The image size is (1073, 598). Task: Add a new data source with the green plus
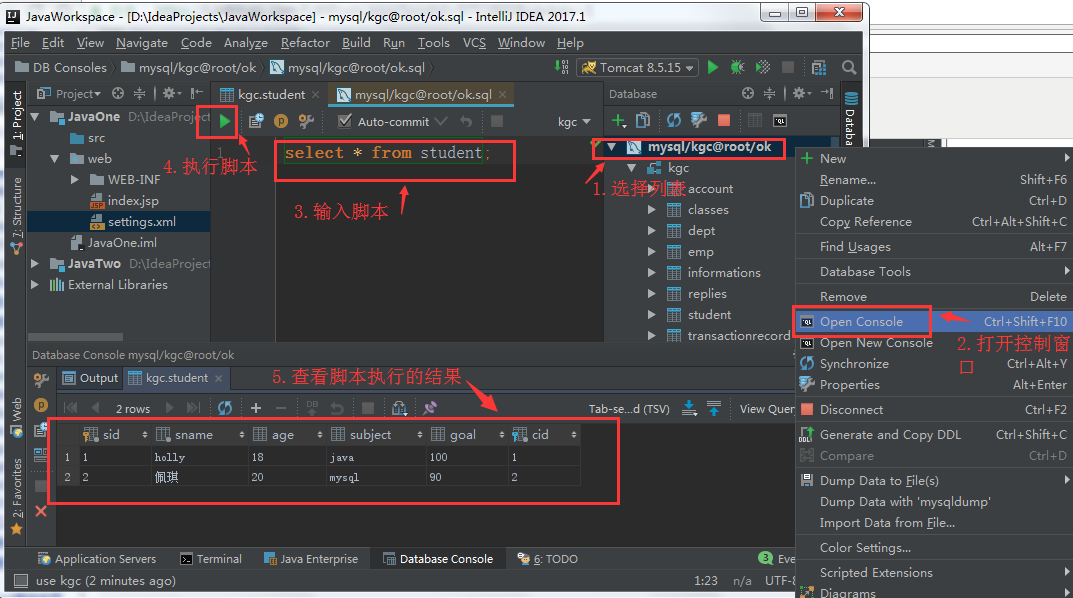(618, 121)
